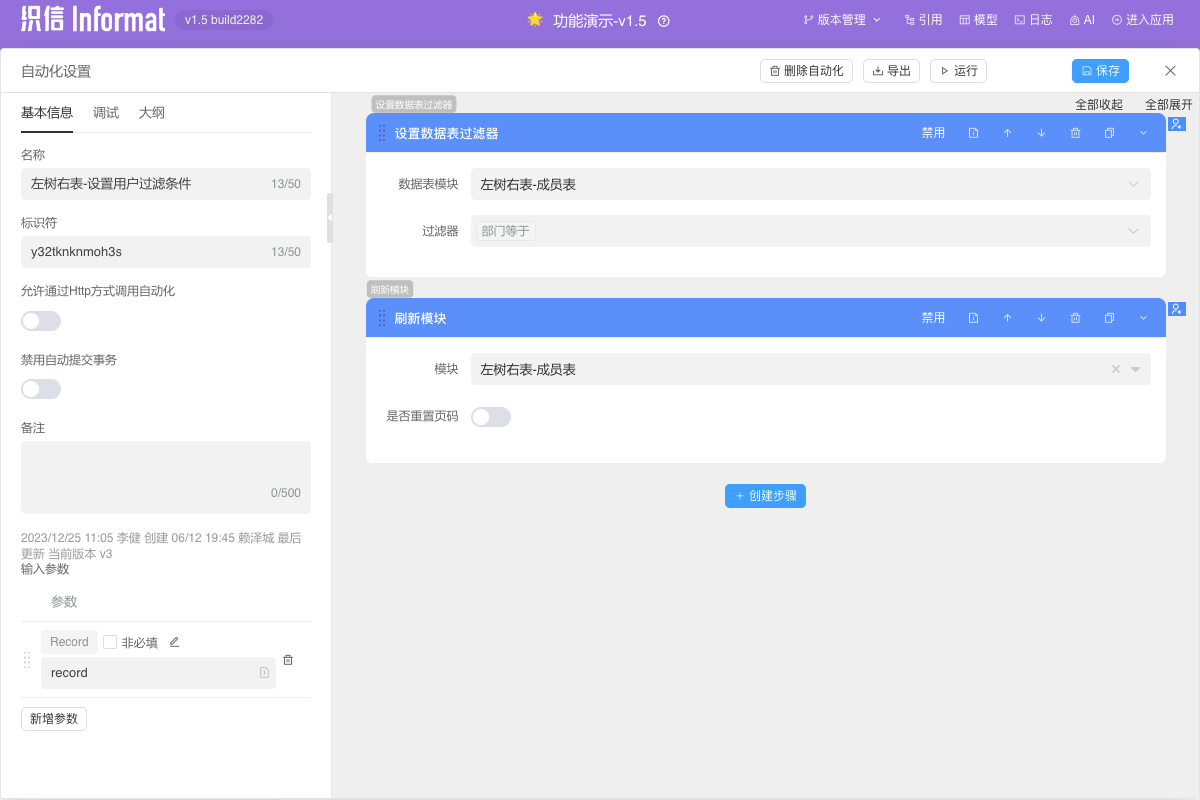Screen dimensions: 1200x800
Task: Move 设置数据表过滤器 step down with arrow icon
Action: (x=1041, y=133)
